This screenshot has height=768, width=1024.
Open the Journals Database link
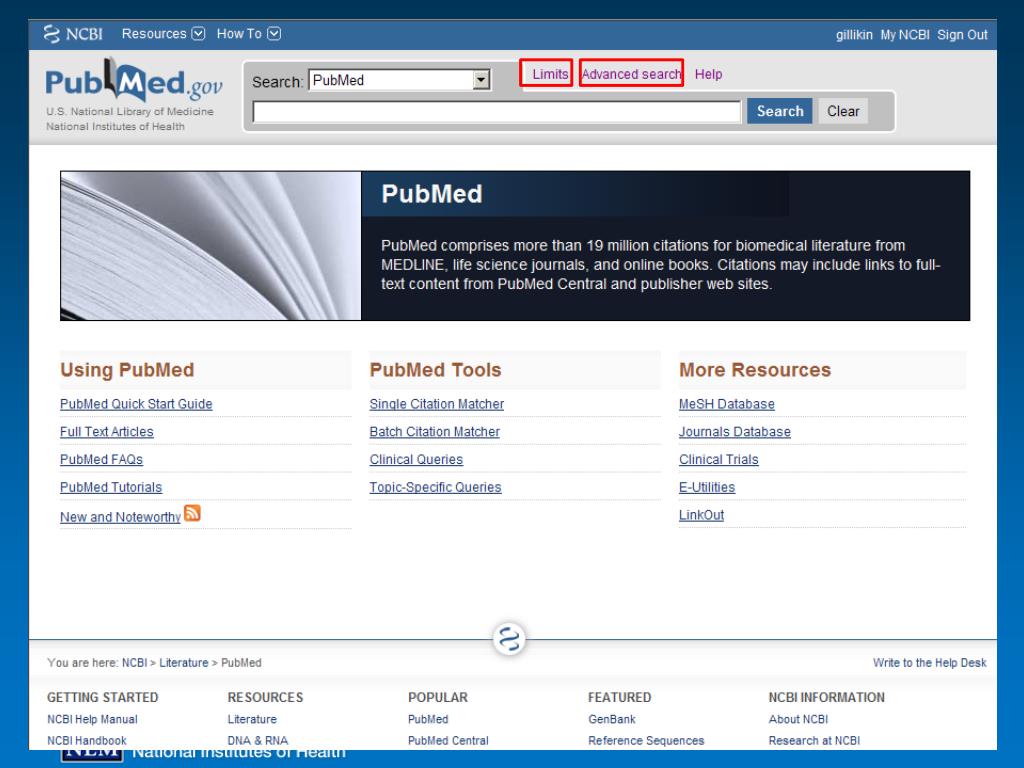pyautogui.click(x=735, y=432)
